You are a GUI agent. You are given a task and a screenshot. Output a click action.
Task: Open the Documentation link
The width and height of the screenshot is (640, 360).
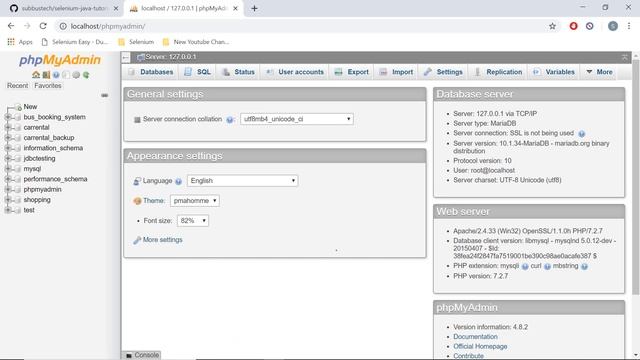475,337
